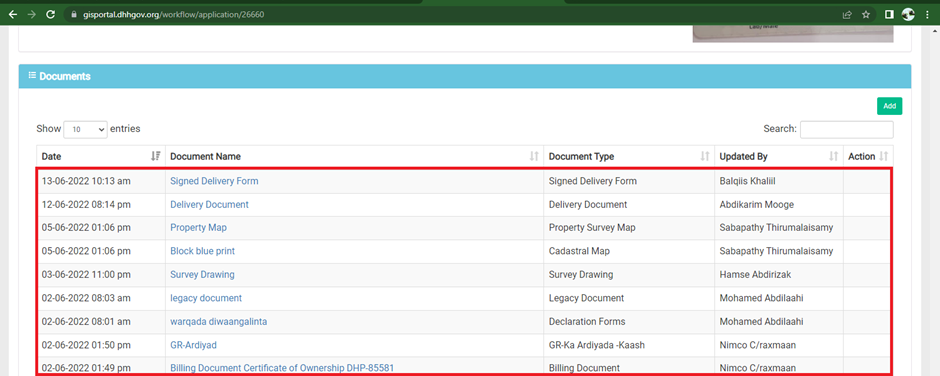Open legacy document link
Image resolution: width=940 pixels, height=376 pixels.
pos(206,298)
